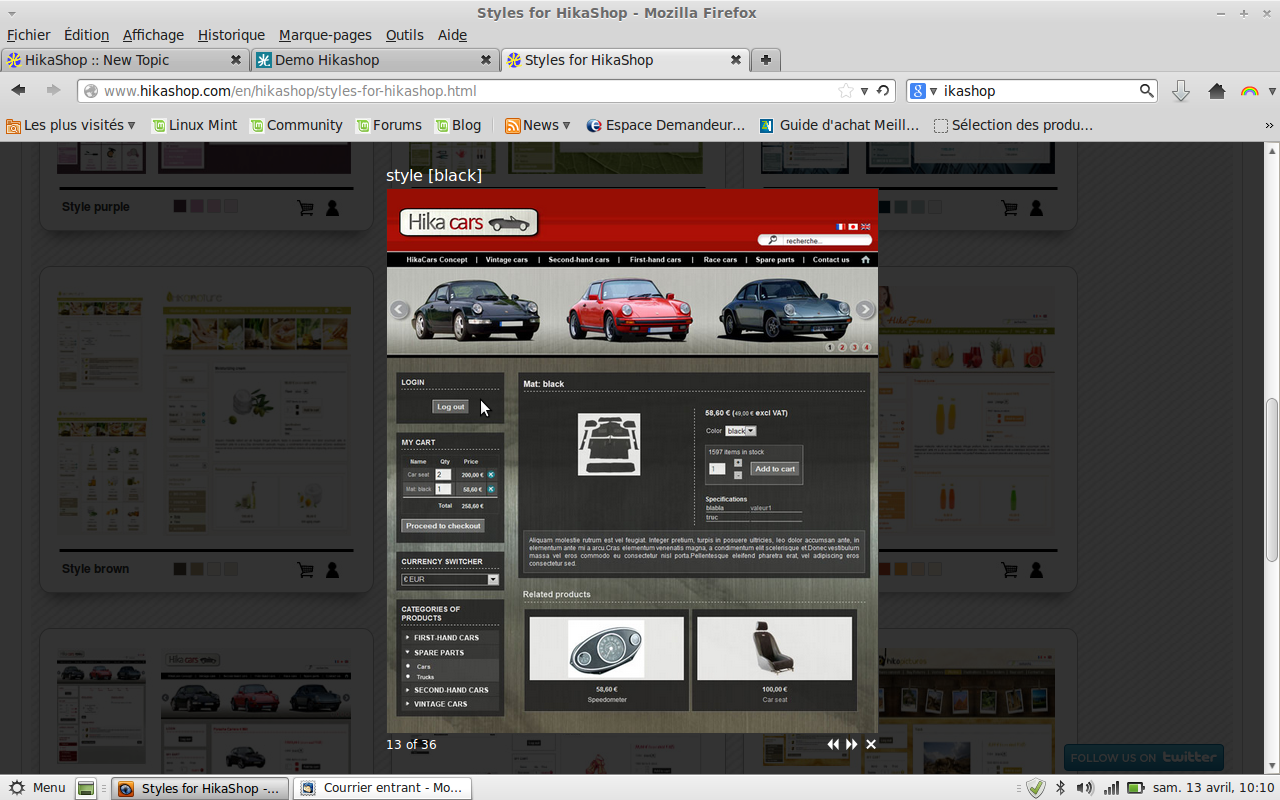Open Blog bookmark
This screenshot has height=800, width=1280.
pos(458,125)
